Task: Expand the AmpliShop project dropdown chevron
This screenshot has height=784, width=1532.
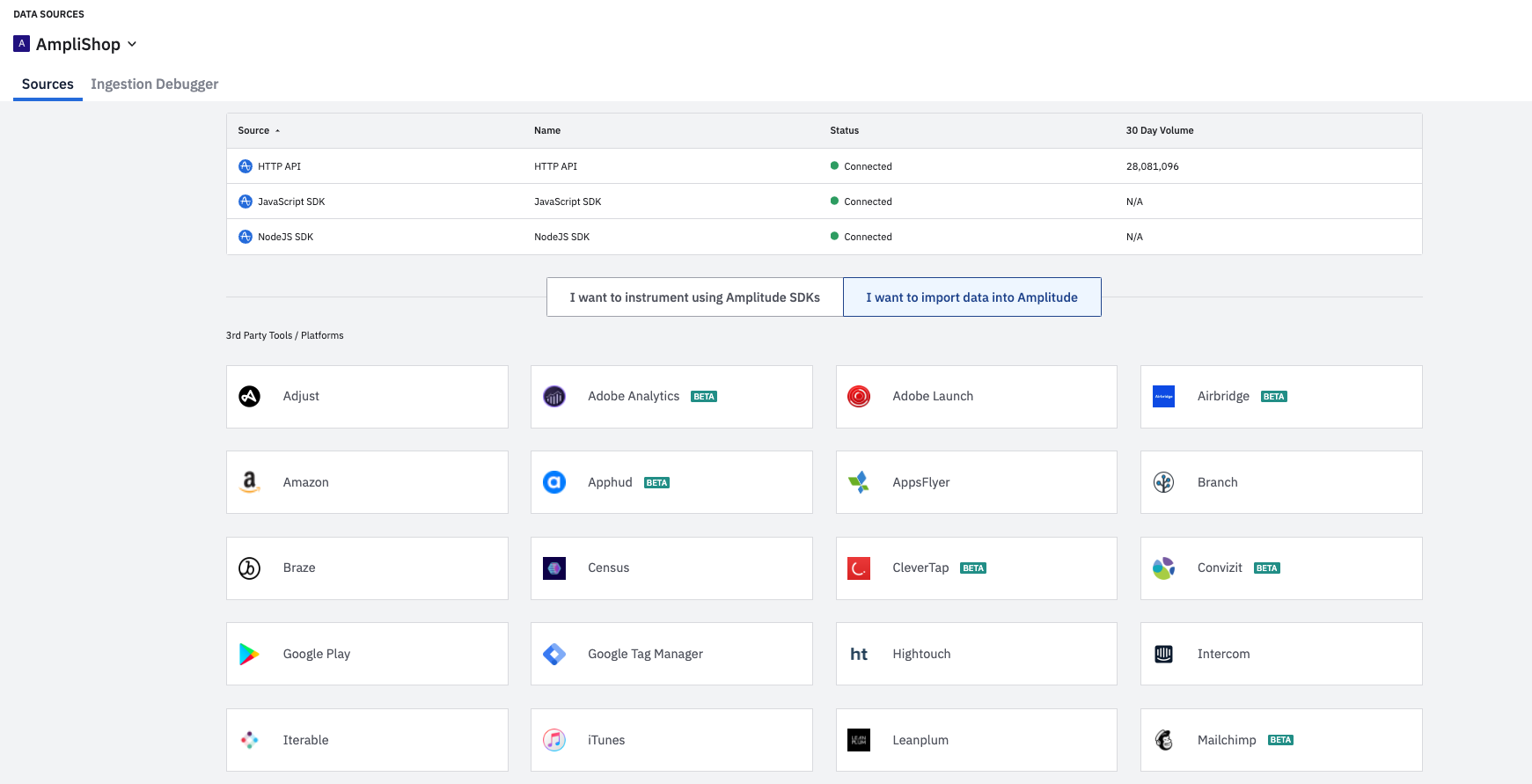Action: (132, 44)
